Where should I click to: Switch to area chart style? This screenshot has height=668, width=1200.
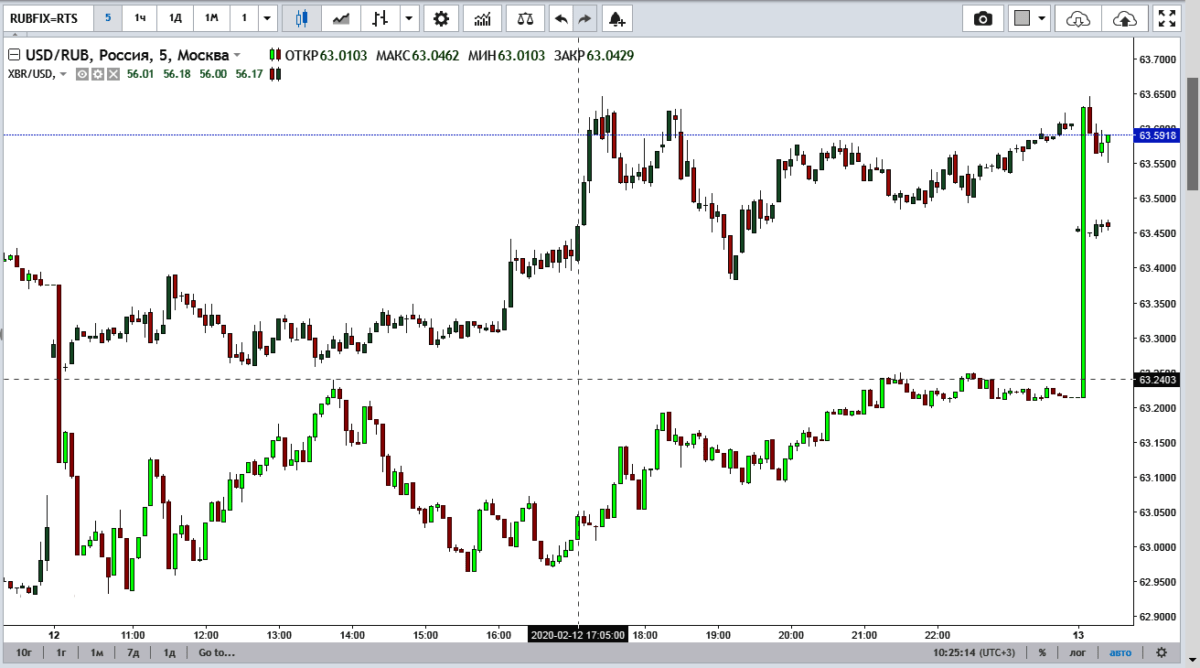point(342,18)
